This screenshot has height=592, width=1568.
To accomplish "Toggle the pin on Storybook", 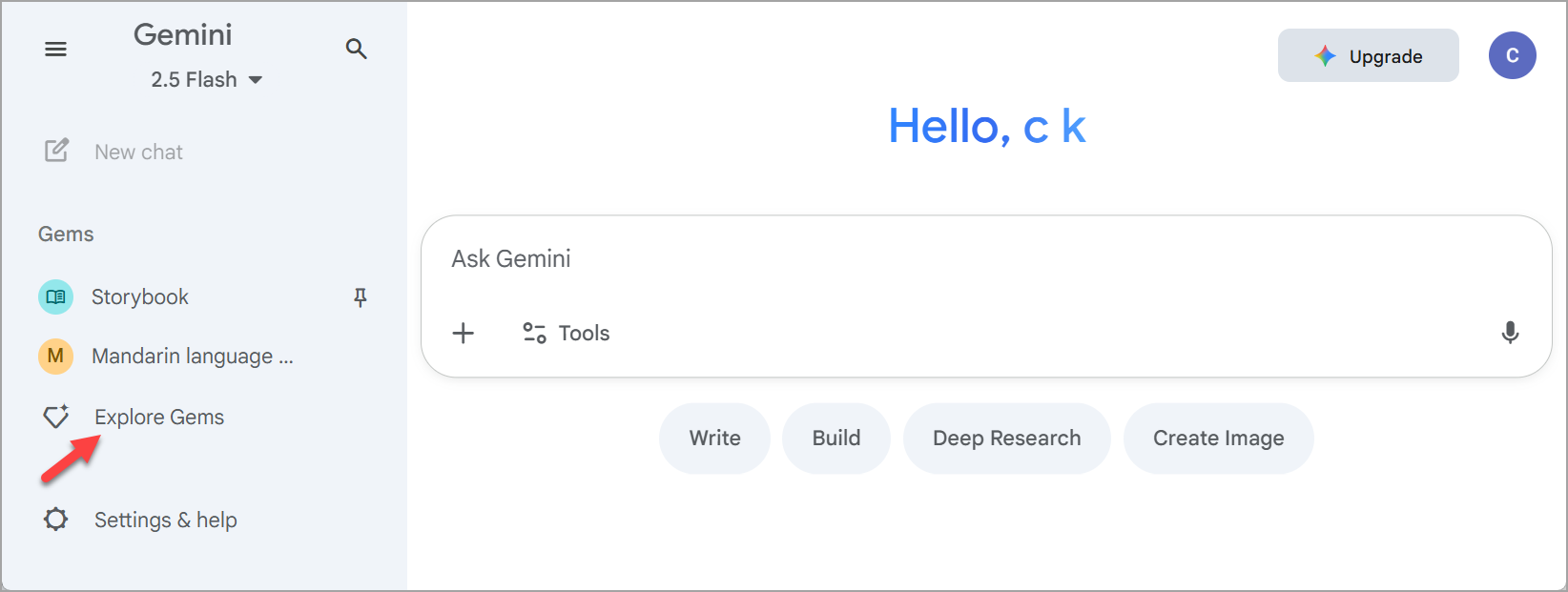I will [x=361, y=297].
